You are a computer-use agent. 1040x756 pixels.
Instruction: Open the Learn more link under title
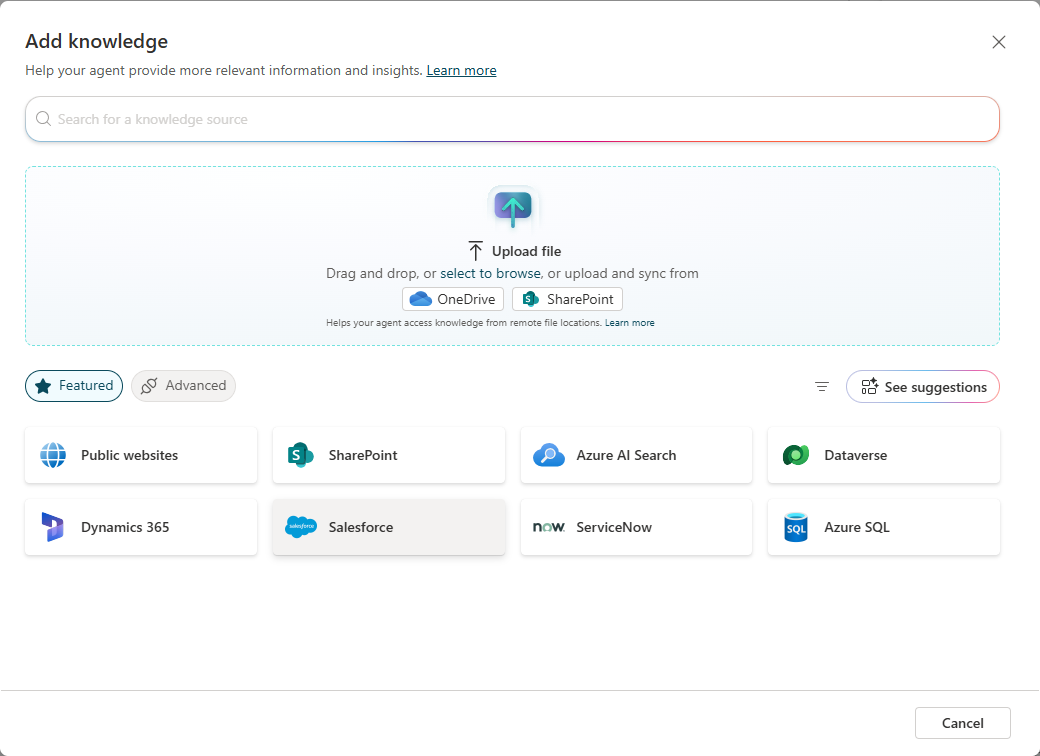pos(461,70)
